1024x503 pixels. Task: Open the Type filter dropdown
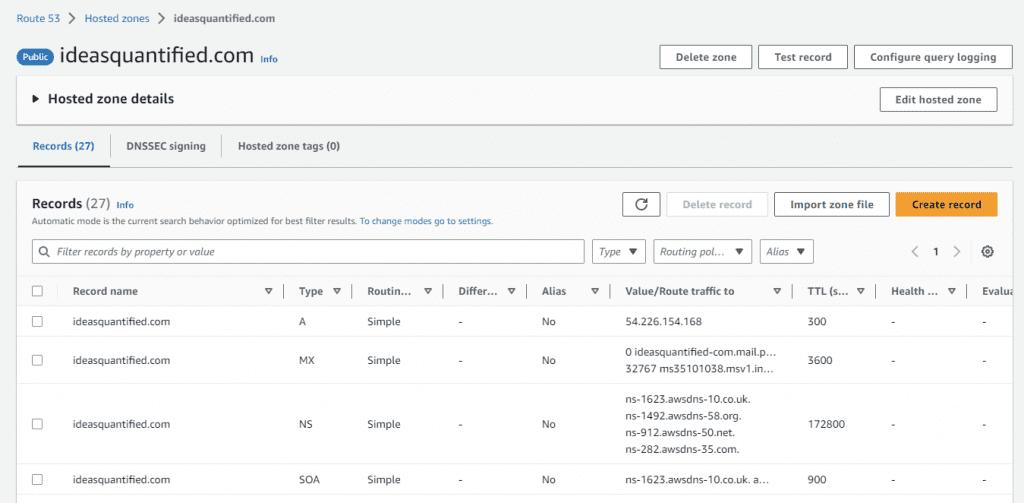click(618, 252)
